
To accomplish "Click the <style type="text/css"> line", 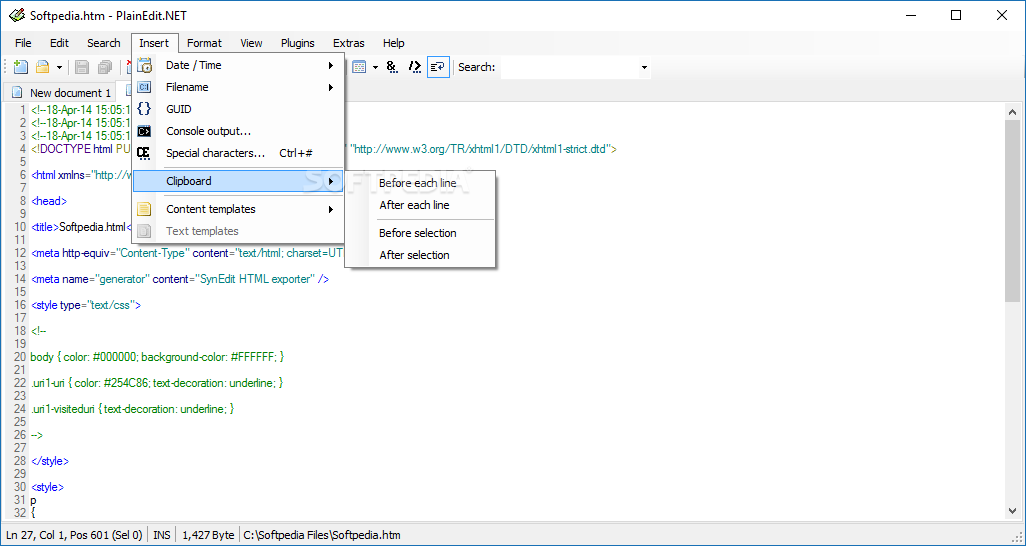I will 86,305.
